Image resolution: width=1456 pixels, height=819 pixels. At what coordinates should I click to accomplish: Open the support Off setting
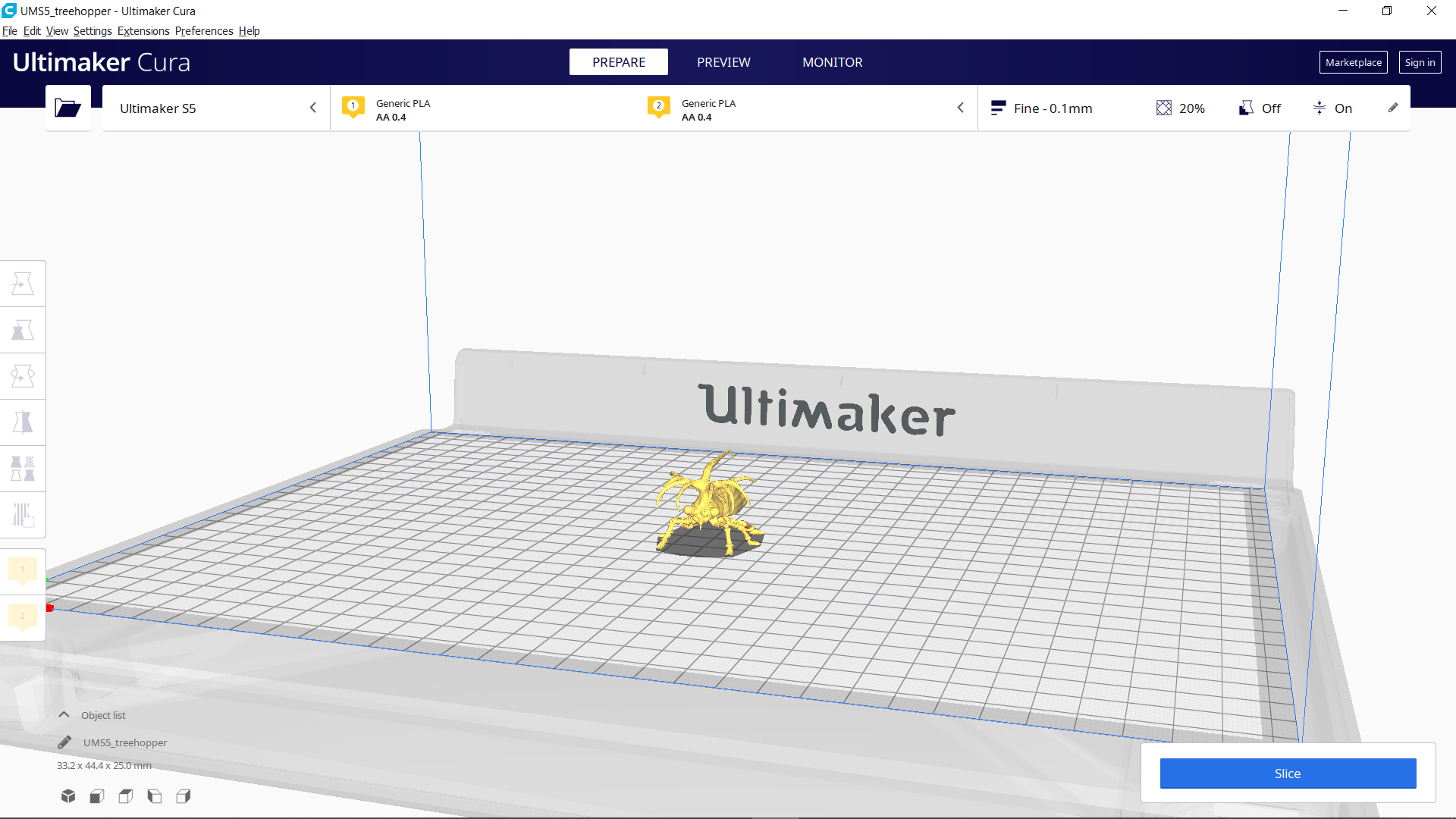(x=1260, y=108)
